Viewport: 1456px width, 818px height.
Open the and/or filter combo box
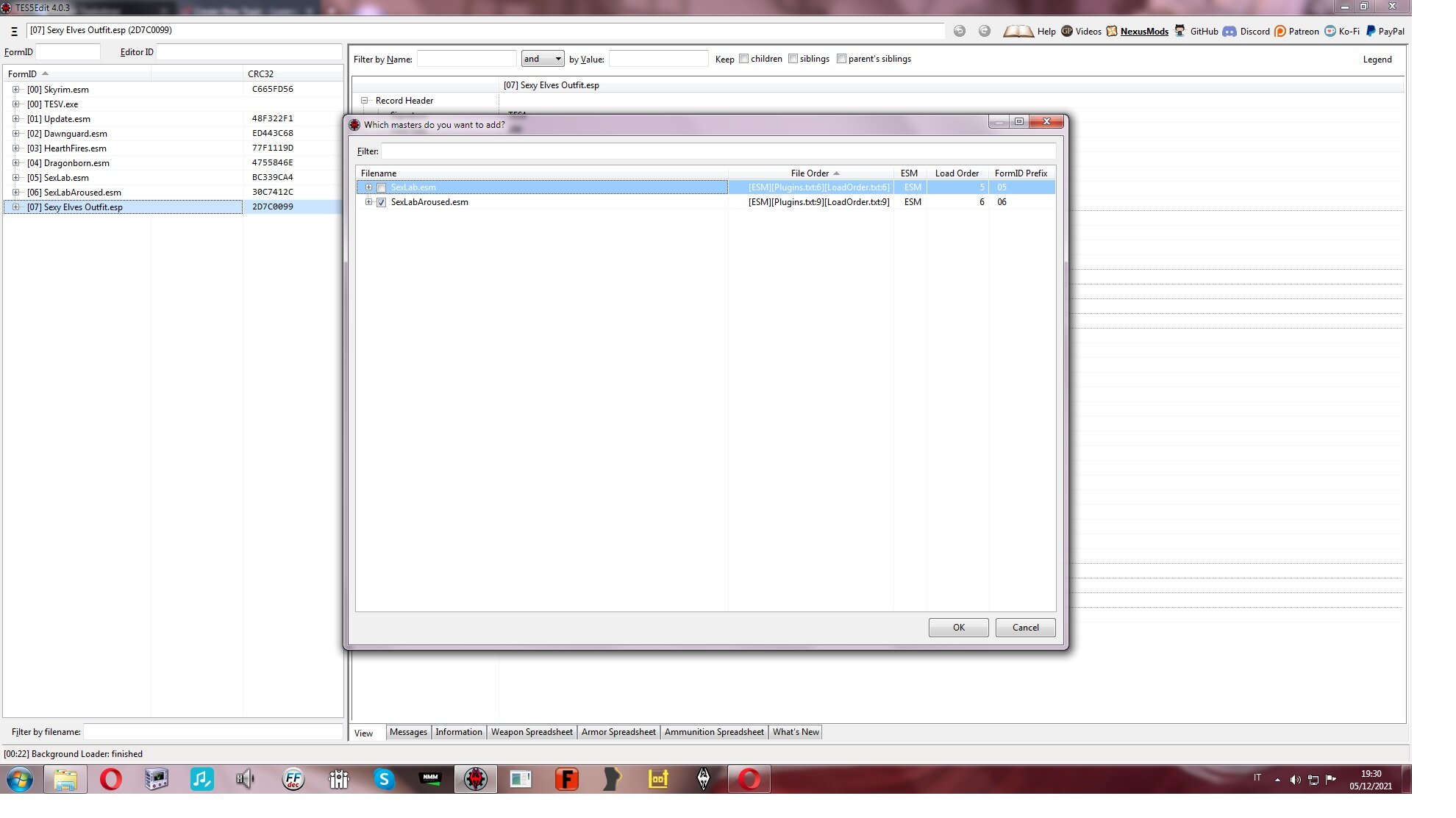click(x=542, y=59)
